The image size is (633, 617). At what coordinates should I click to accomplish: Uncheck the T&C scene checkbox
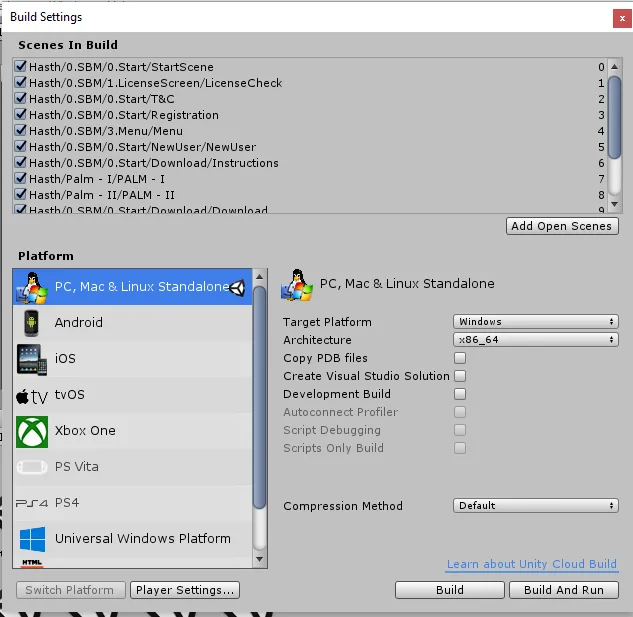point(21,98)
